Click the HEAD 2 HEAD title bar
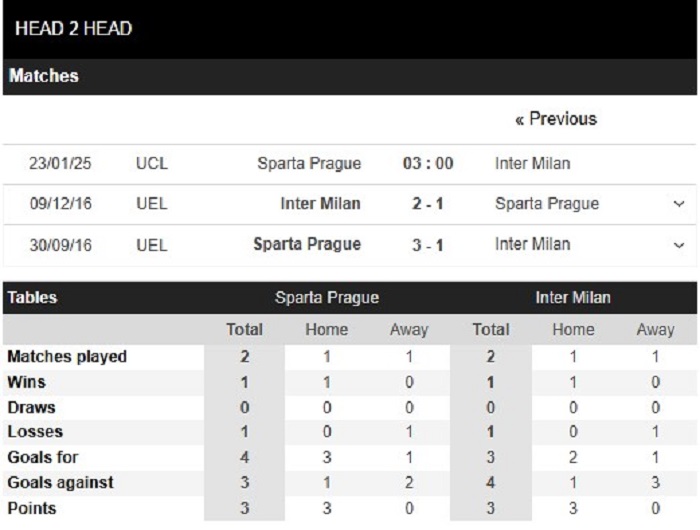Image resolution: width=700 pixels, height=530 pixels. (x=73, y=29)
